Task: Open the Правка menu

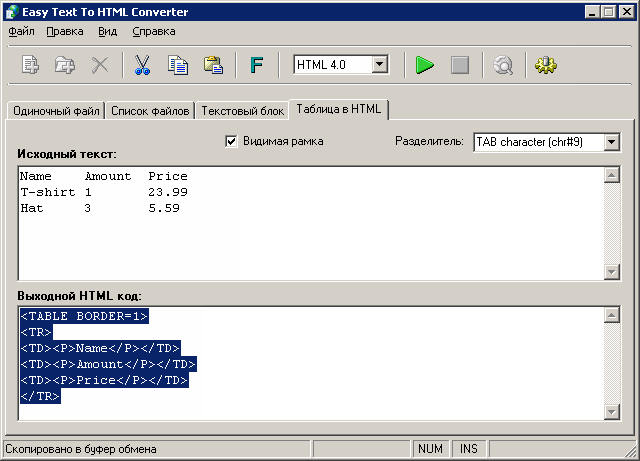Action: point(64,31)
